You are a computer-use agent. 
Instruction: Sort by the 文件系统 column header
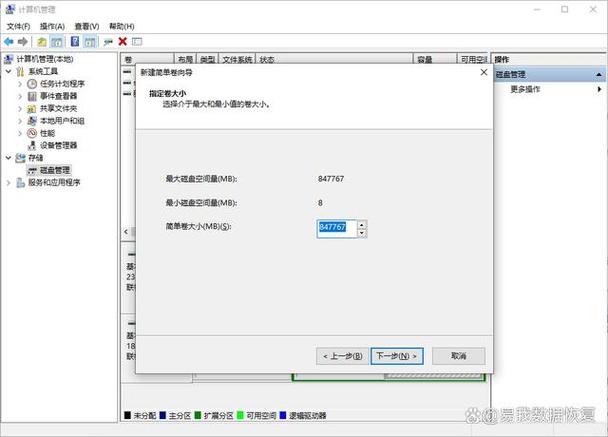coord(237,59)
